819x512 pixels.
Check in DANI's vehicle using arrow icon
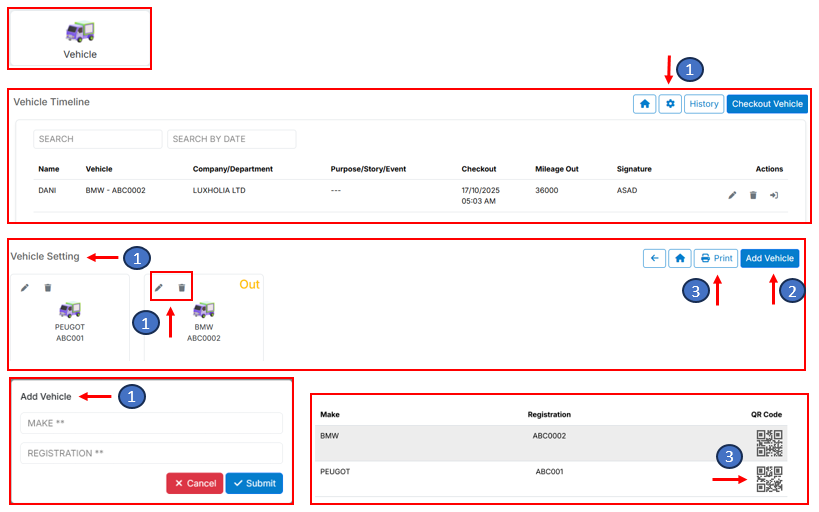click(x=774, y=195)
